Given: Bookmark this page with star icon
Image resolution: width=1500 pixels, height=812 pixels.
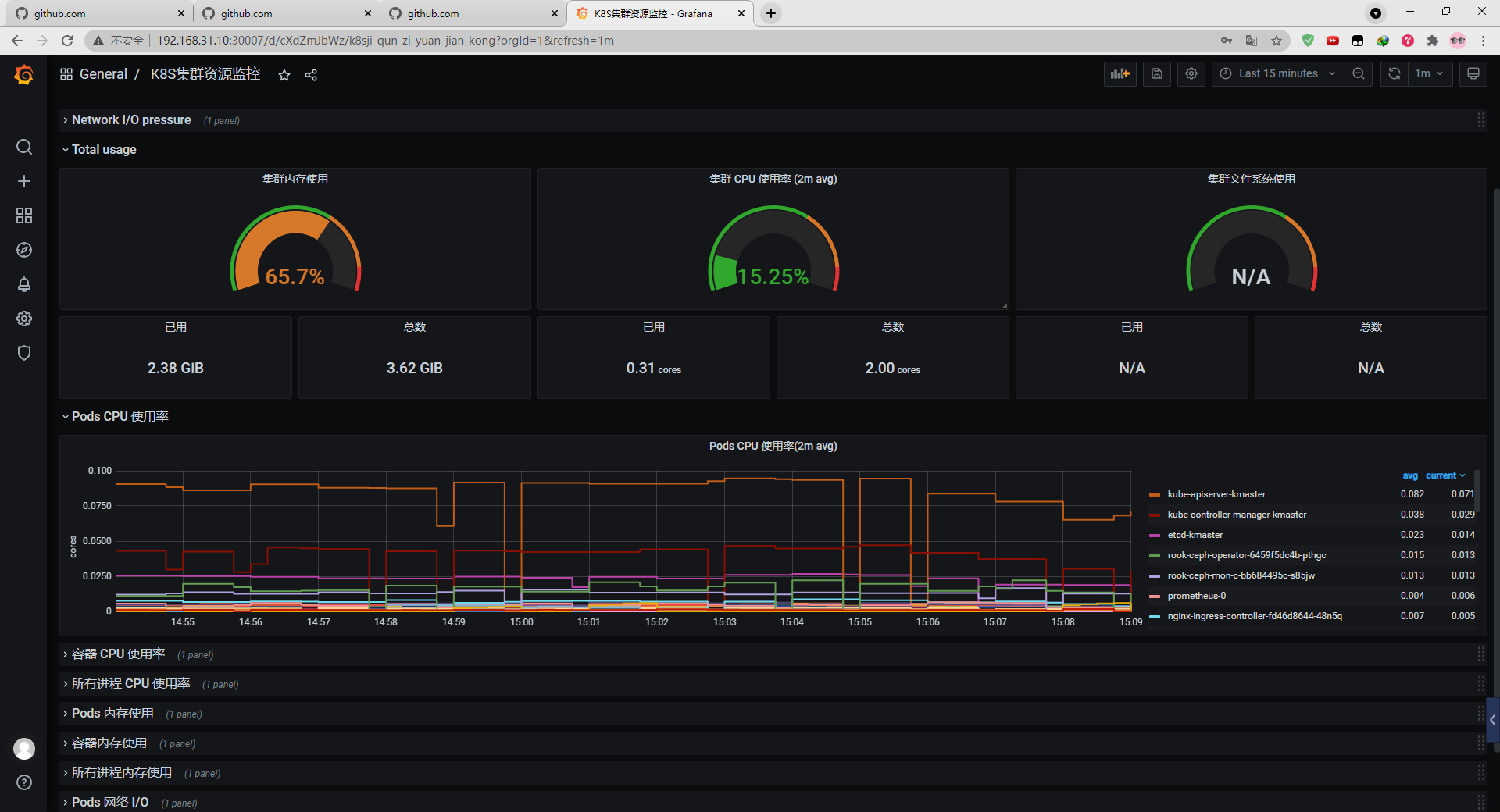Looking at the screenshot, I should point(1277,41).
